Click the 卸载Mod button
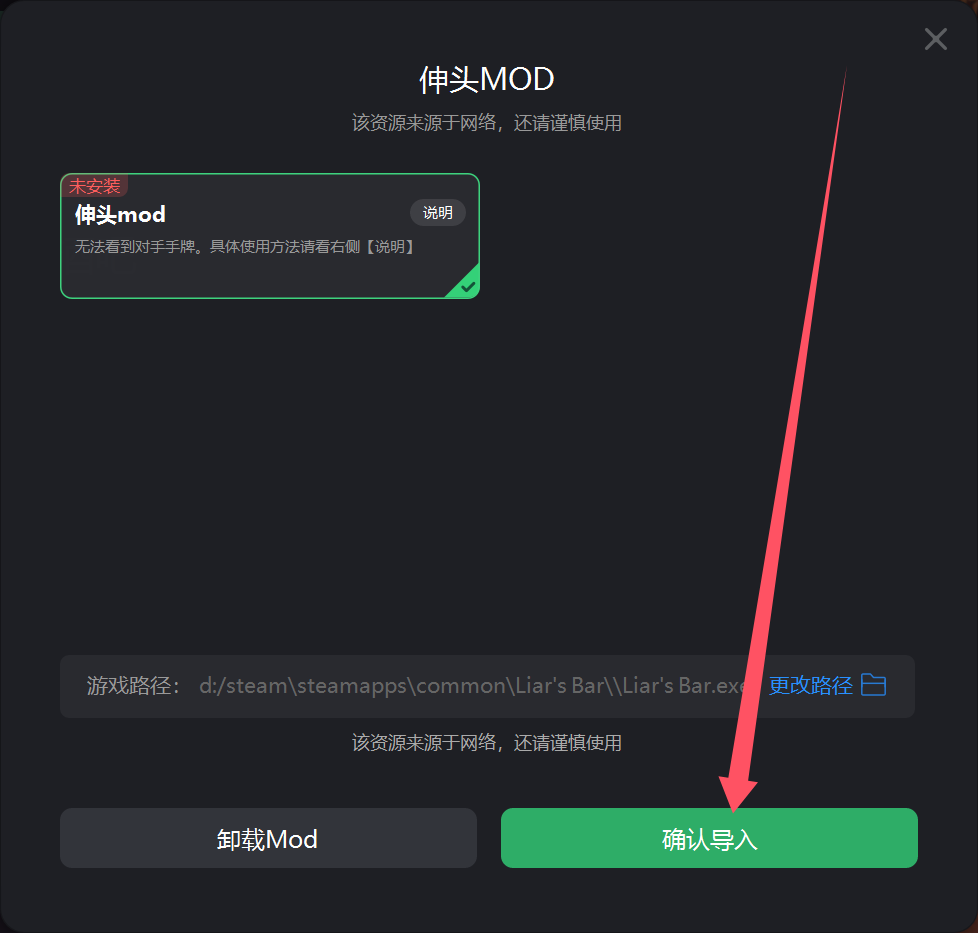The width and height of the screenshot is (978, 933). [x=268, y=838]
